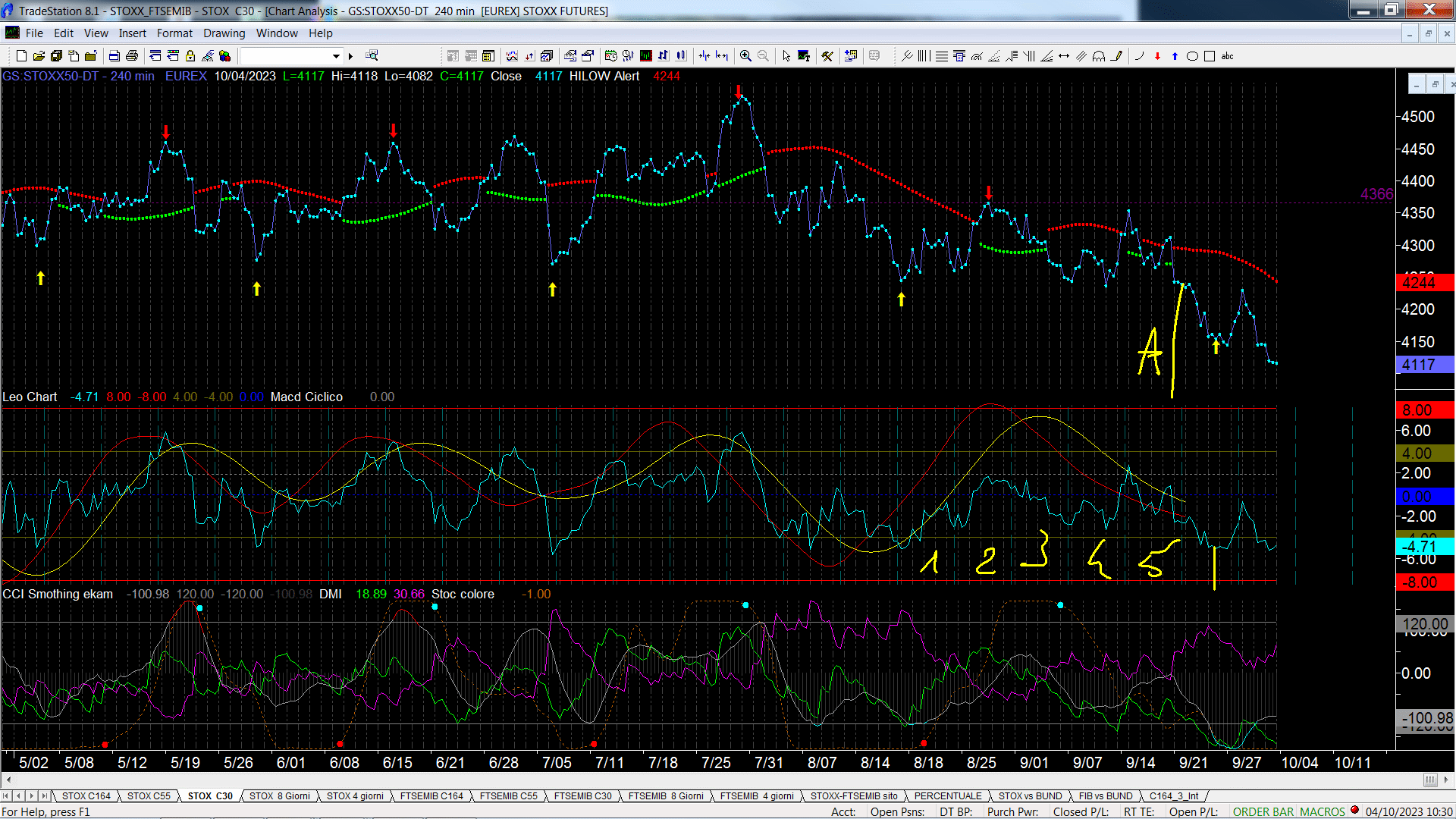Select the horizontal lines drawing tool

point(941,56)
